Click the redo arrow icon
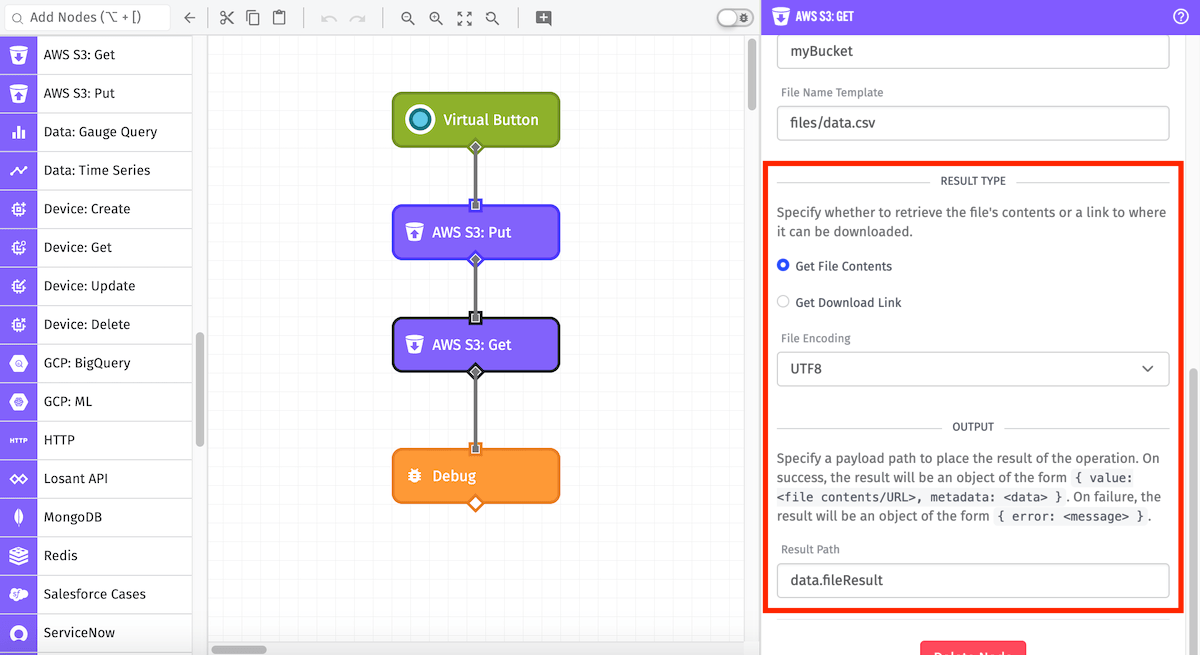Screen dimensions: 1200x655 (357, 18)
